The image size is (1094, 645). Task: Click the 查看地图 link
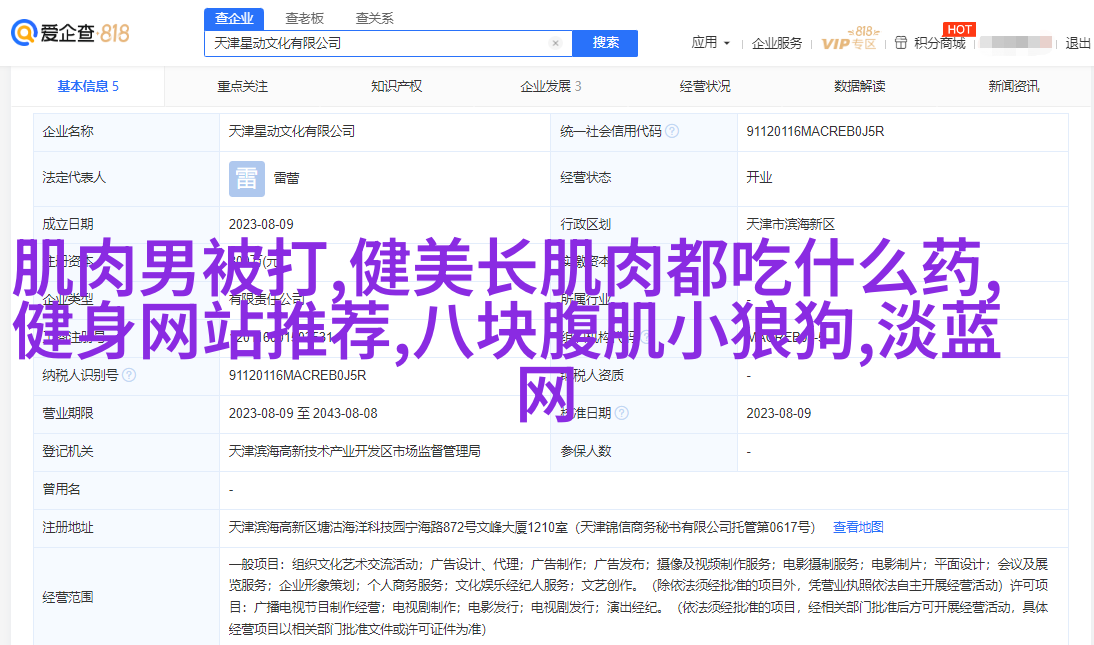pyautogui.click(x=858, y=527)
